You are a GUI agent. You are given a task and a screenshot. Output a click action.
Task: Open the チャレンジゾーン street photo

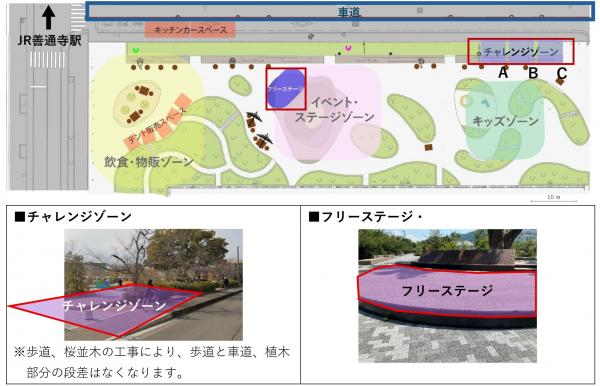tap(153, 285)
